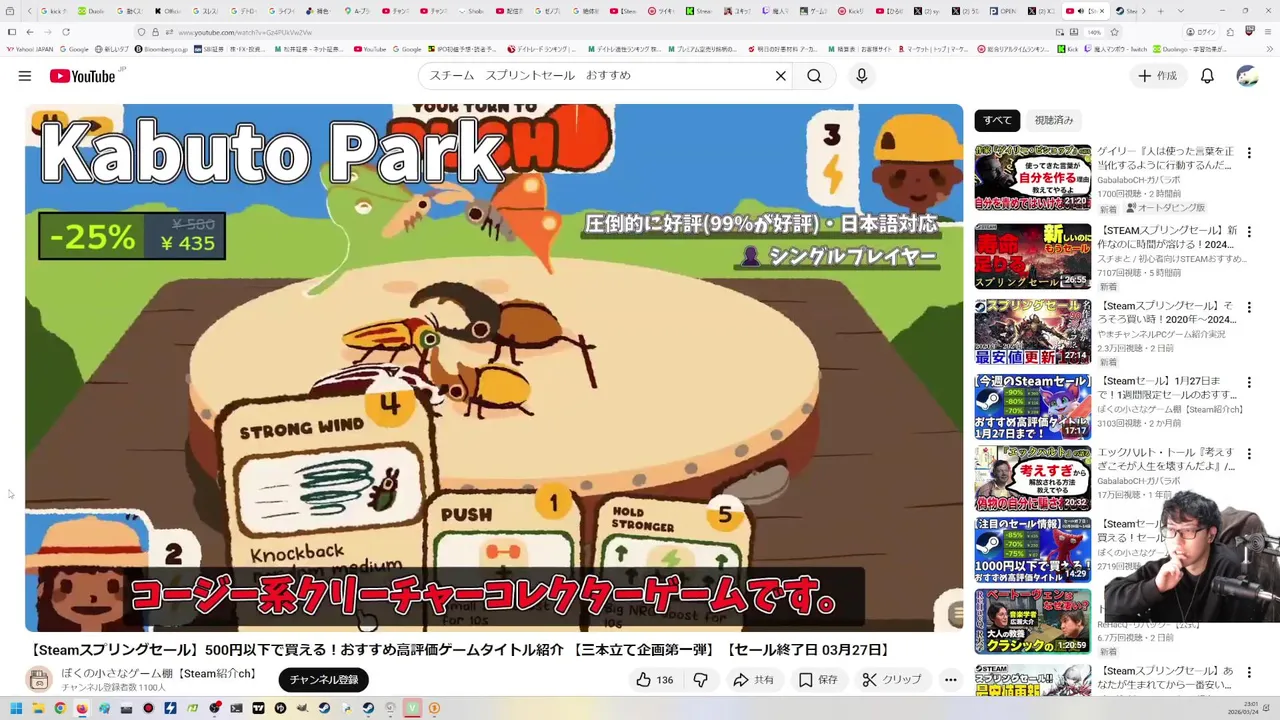This screenshot has width=1280, height=720.
Task: Share the video via 共有 button
Action: coord(753,680)
